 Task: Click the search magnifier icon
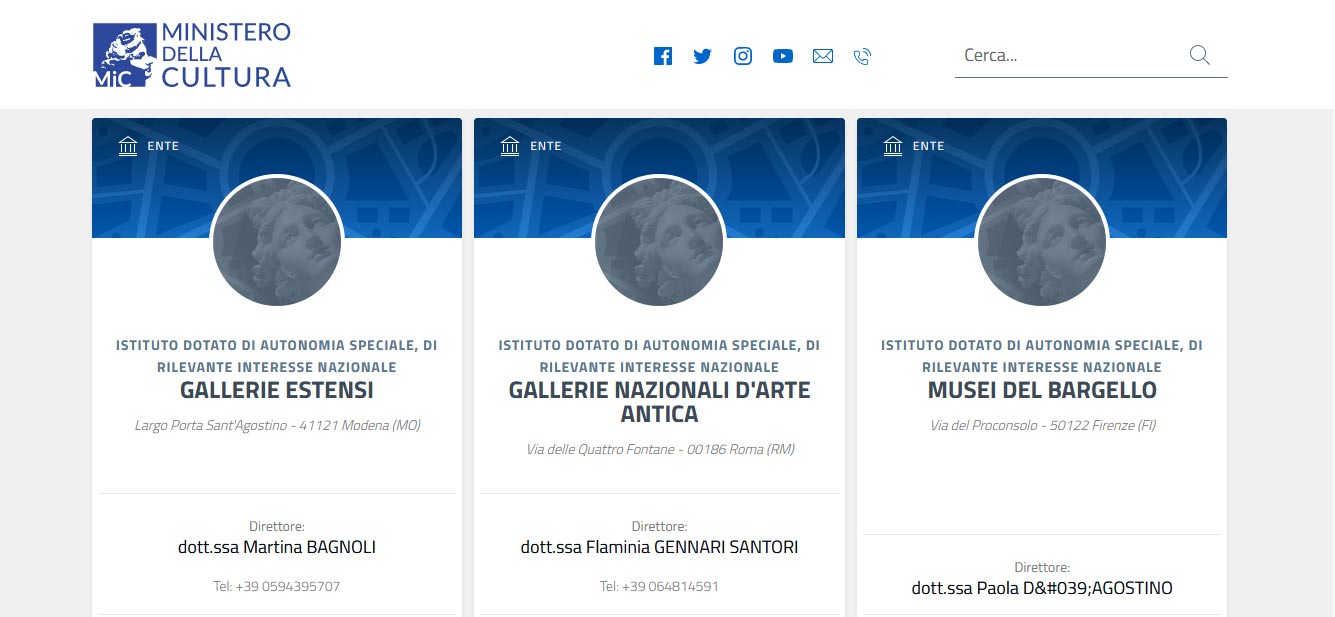pos(1198,55)
